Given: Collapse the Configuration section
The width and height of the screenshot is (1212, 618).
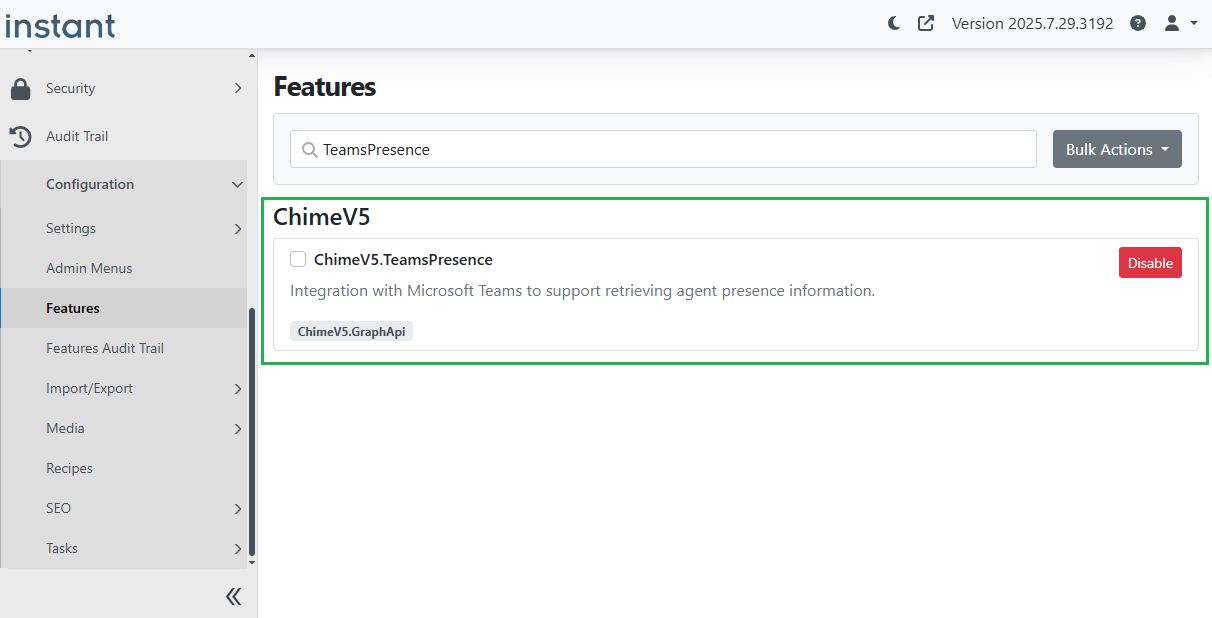Looking at the screenshot, I should [237, 185].
